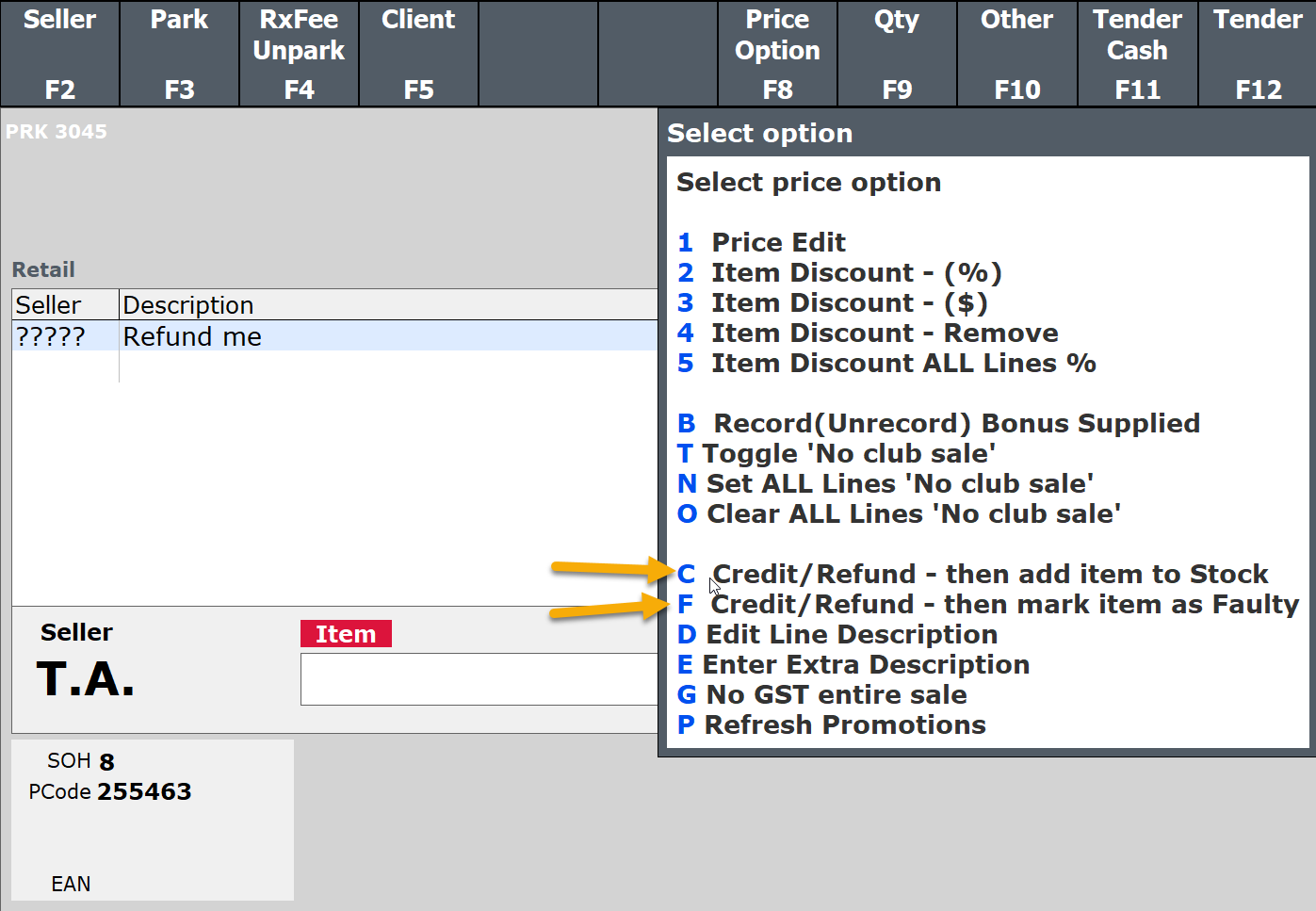
Task: Select RxFee Unpark F4 button
Action: coord(299,54)
